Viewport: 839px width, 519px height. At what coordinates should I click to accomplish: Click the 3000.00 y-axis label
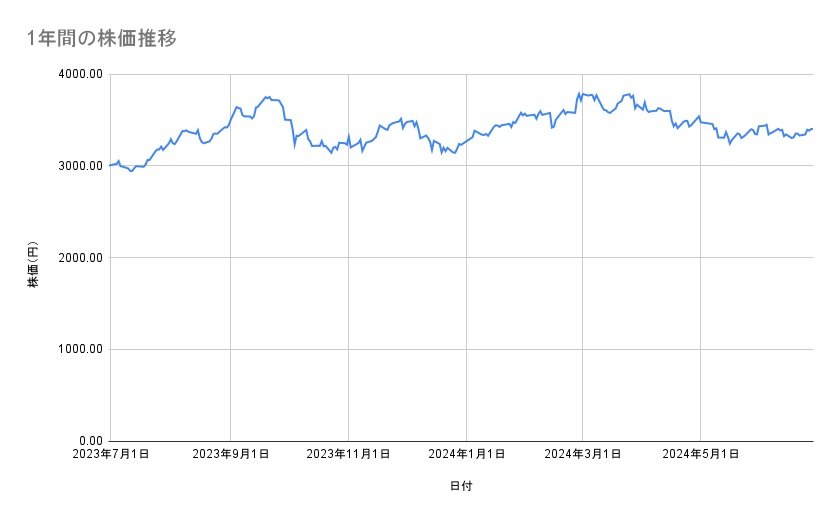[x=79, y=166]
